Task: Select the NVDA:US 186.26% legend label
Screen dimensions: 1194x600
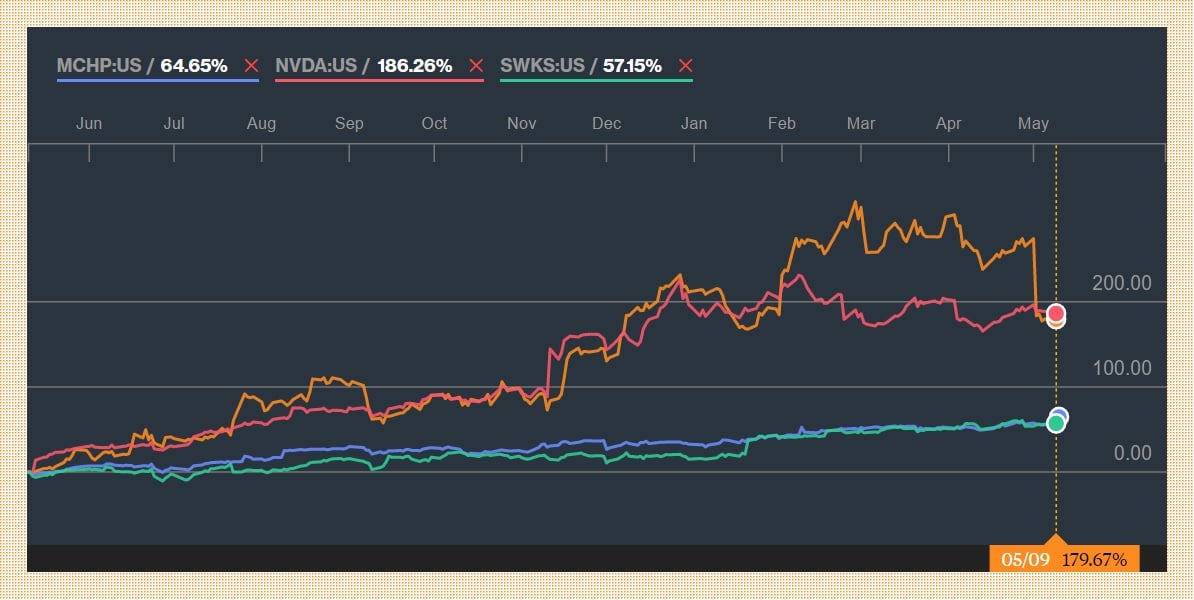Action: [364, 66]
